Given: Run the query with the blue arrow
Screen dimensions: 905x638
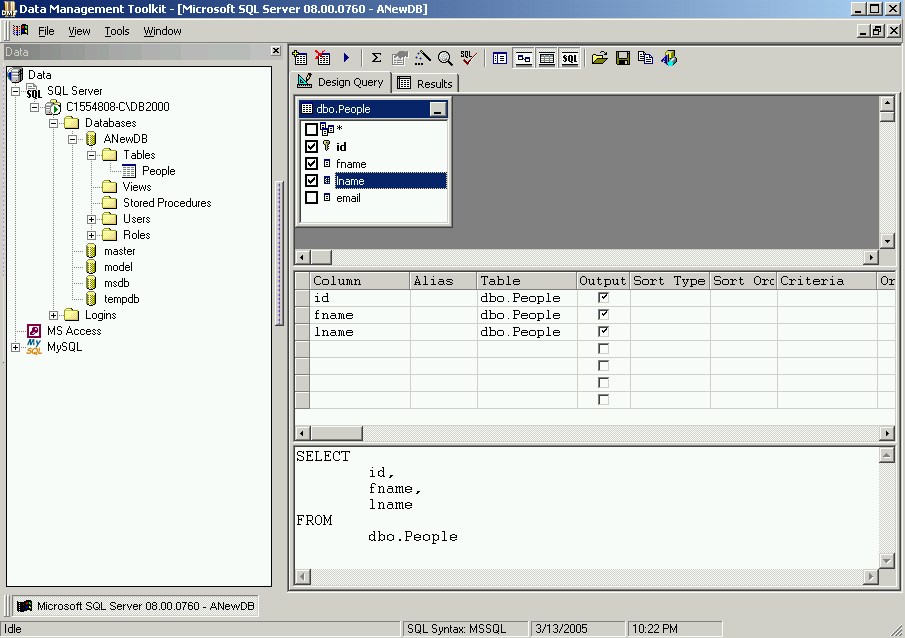Looking at the screenshot, I should click(346, 58).
